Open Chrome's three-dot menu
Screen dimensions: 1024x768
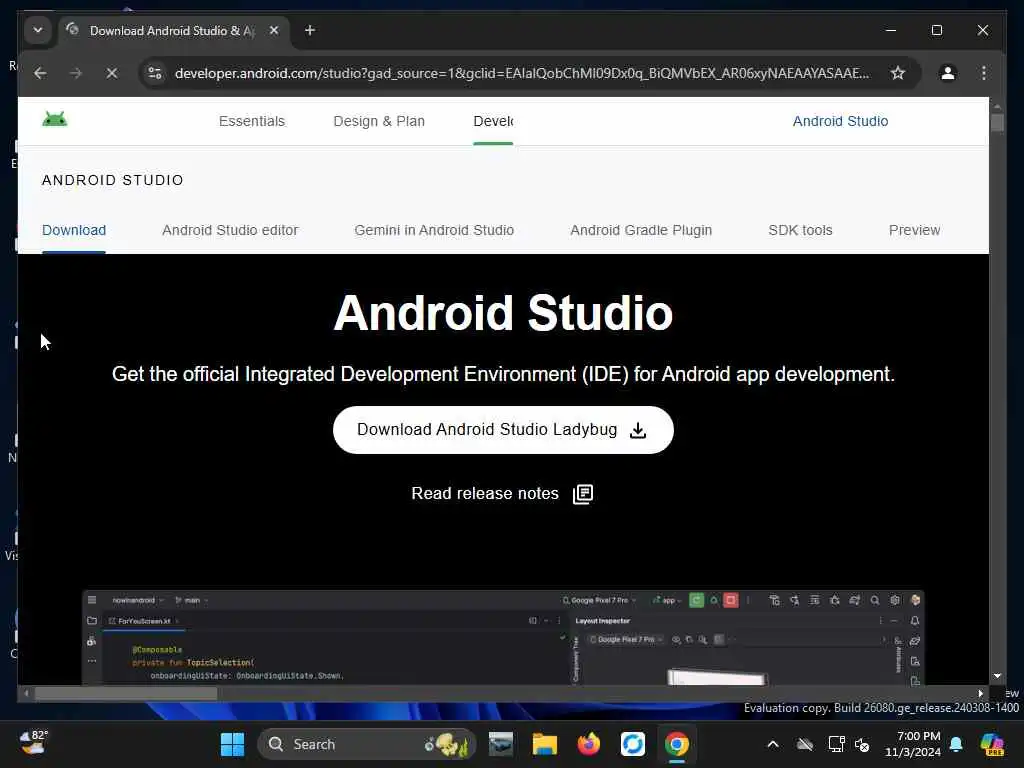(984, 73)
